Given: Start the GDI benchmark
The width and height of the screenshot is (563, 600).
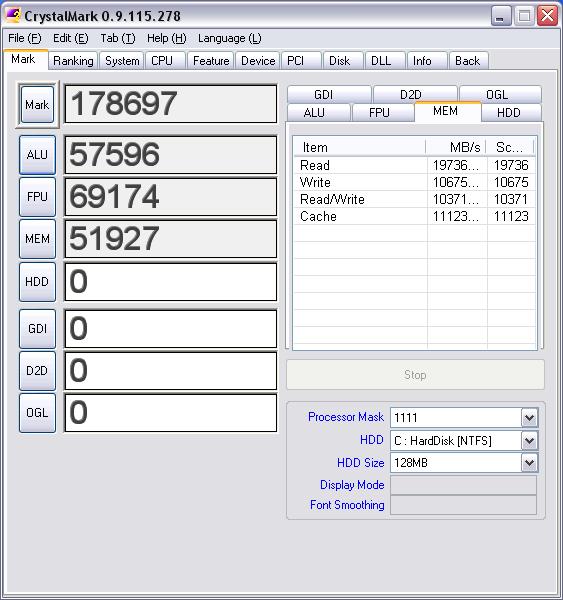Looking at the screenshot, I should click(x=37, y=329).
